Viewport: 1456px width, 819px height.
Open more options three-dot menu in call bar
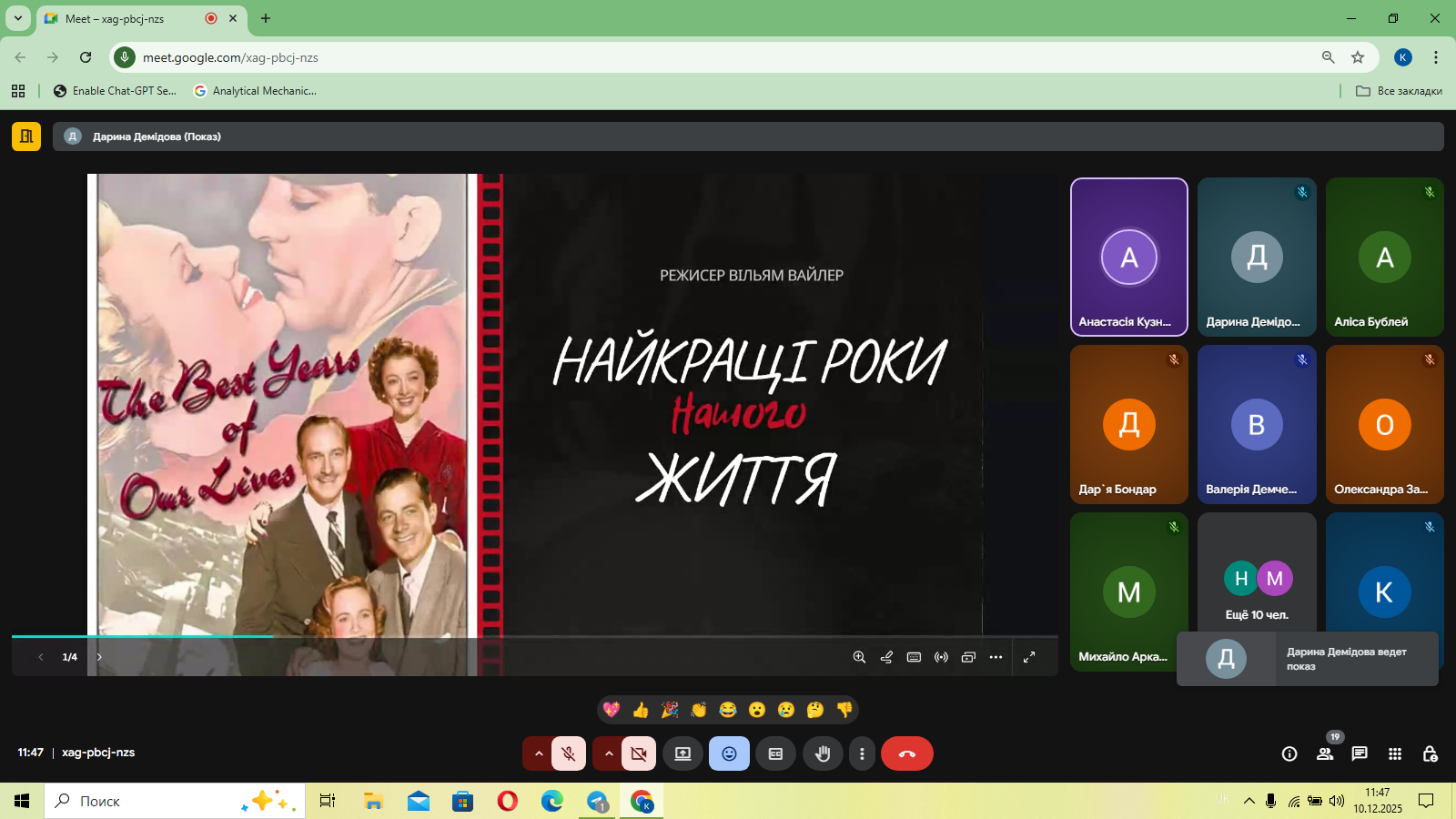click(x=862, y=753)
